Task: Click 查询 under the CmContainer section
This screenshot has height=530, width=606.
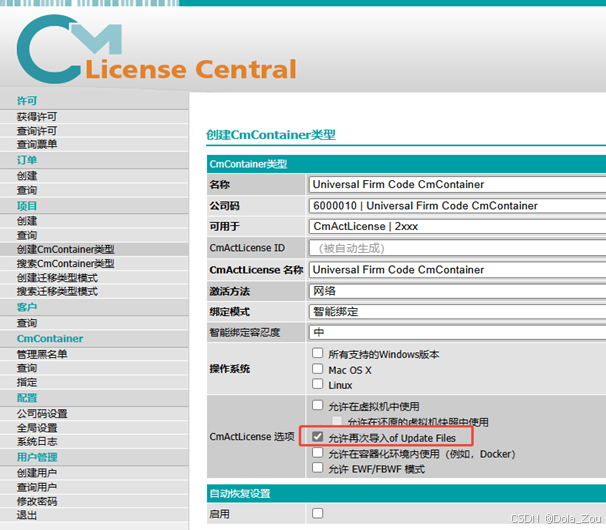Action: [27, 368]
